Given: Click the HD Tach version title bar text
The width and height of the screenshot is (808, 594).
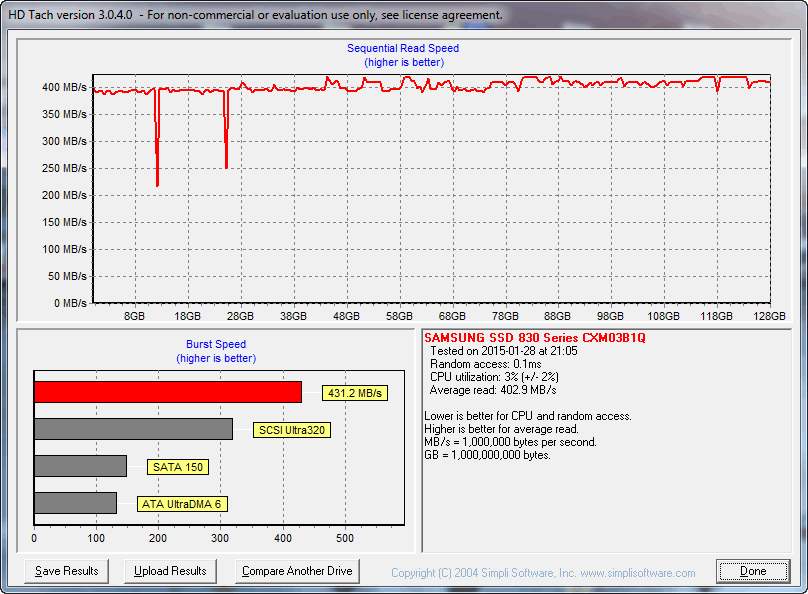Looking at the screenshot, I should coord(255,15).
